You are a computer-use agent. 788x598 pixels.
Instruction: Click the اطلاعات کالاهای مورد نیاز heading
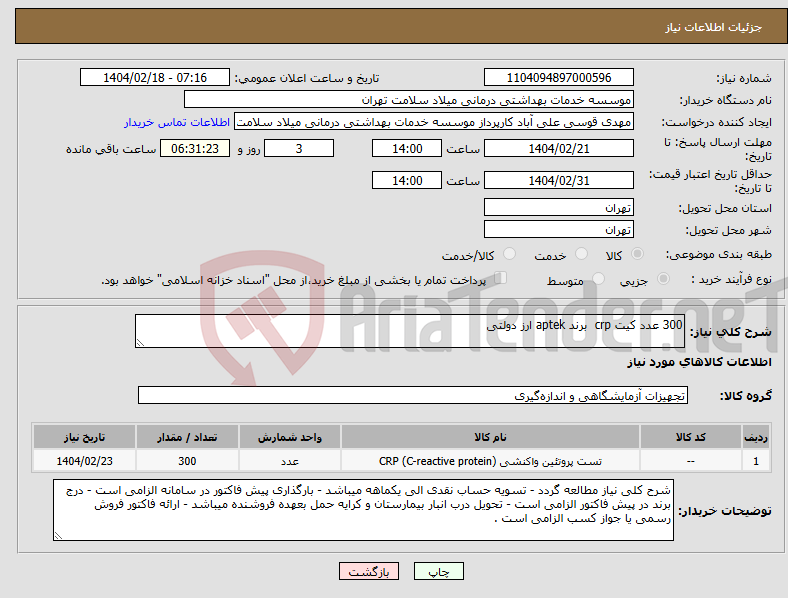pyautogui.click(x=699, y=362)
